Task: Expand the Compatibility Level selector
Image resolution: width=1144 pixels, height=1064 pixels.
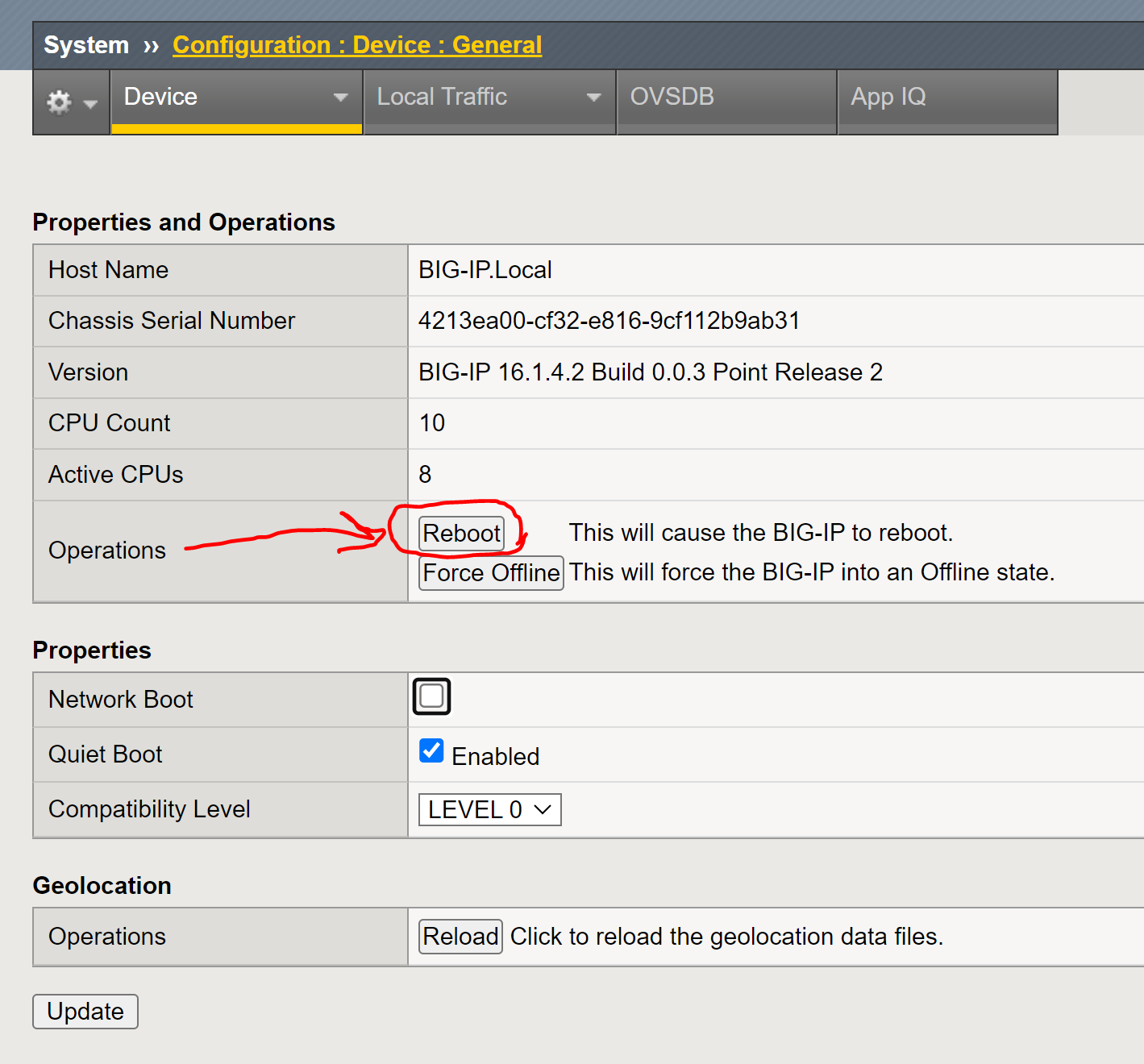Action: [x=540, y=809]
